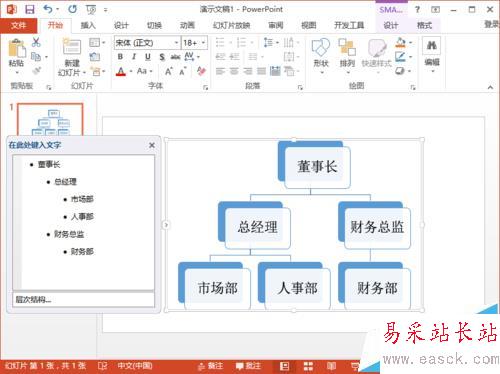
Task: Toggle Italic formatting
Action: (x=134, y=57)
